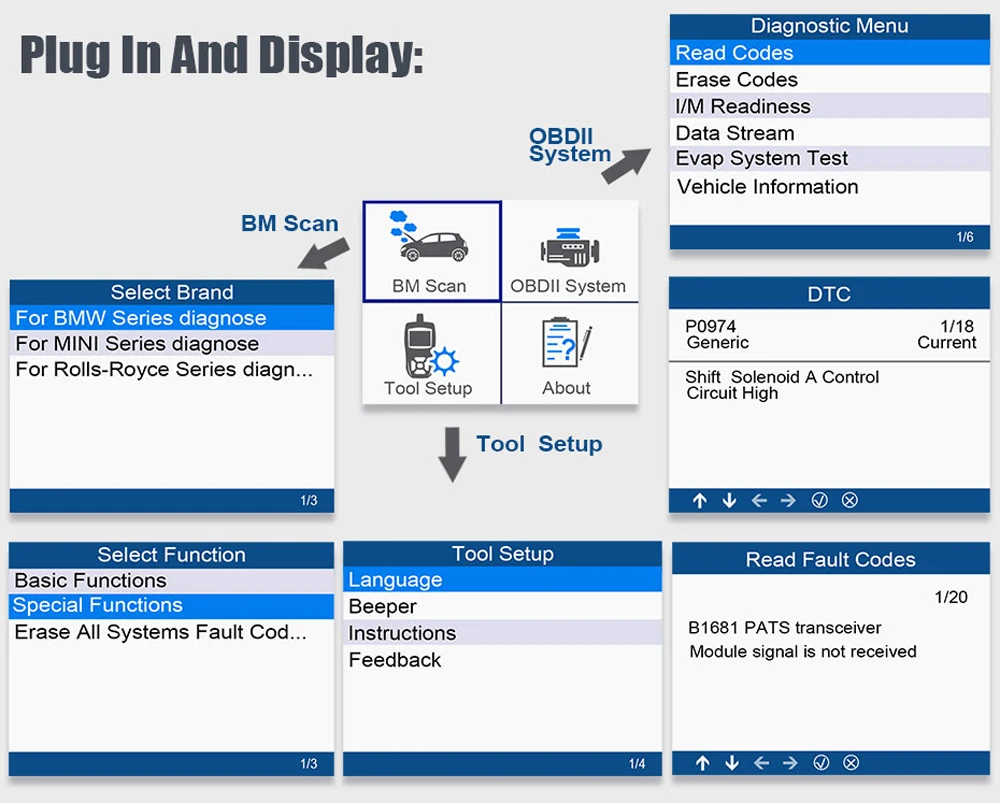The height and width of the screenshot is (803, 1000).
Task: Select Special Functions row
Action: click(x=172, y=605)
